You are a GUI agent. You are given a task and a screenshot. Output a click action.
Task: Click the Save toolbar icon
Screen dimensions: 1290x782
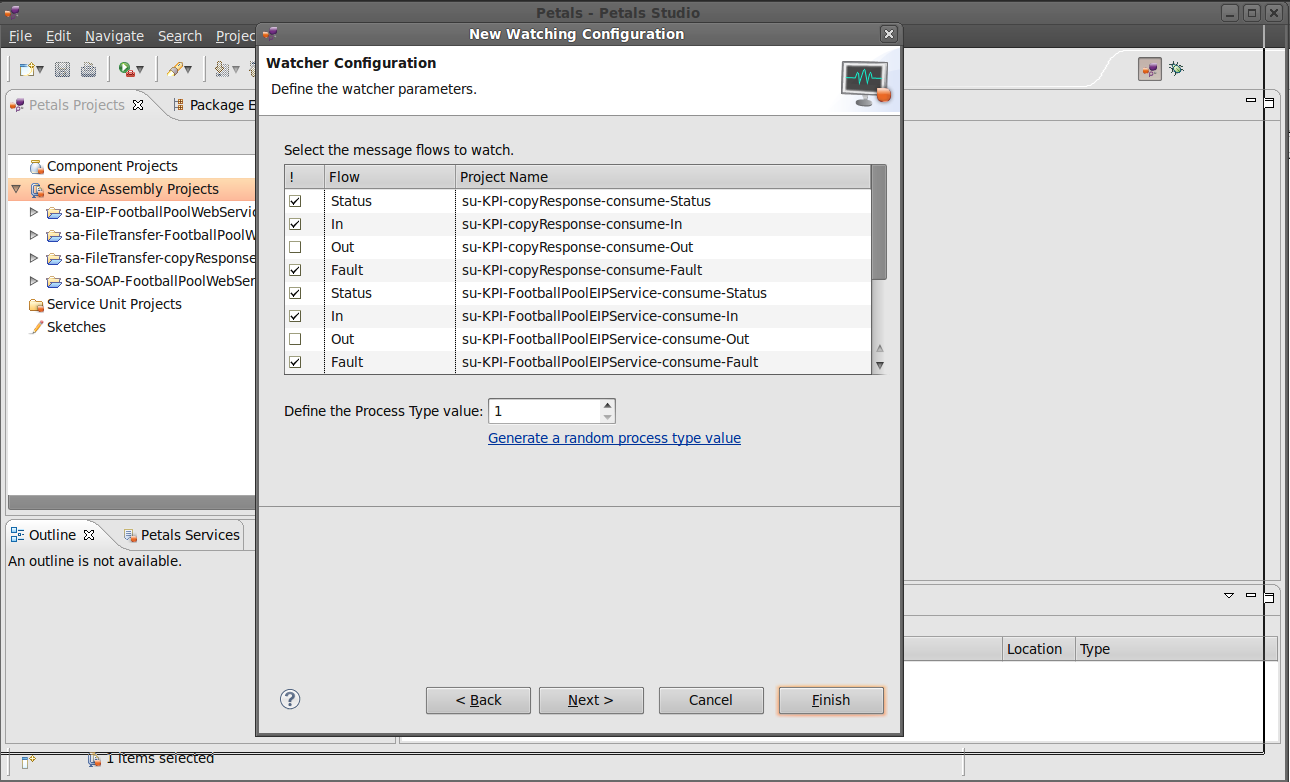[62, 69]
